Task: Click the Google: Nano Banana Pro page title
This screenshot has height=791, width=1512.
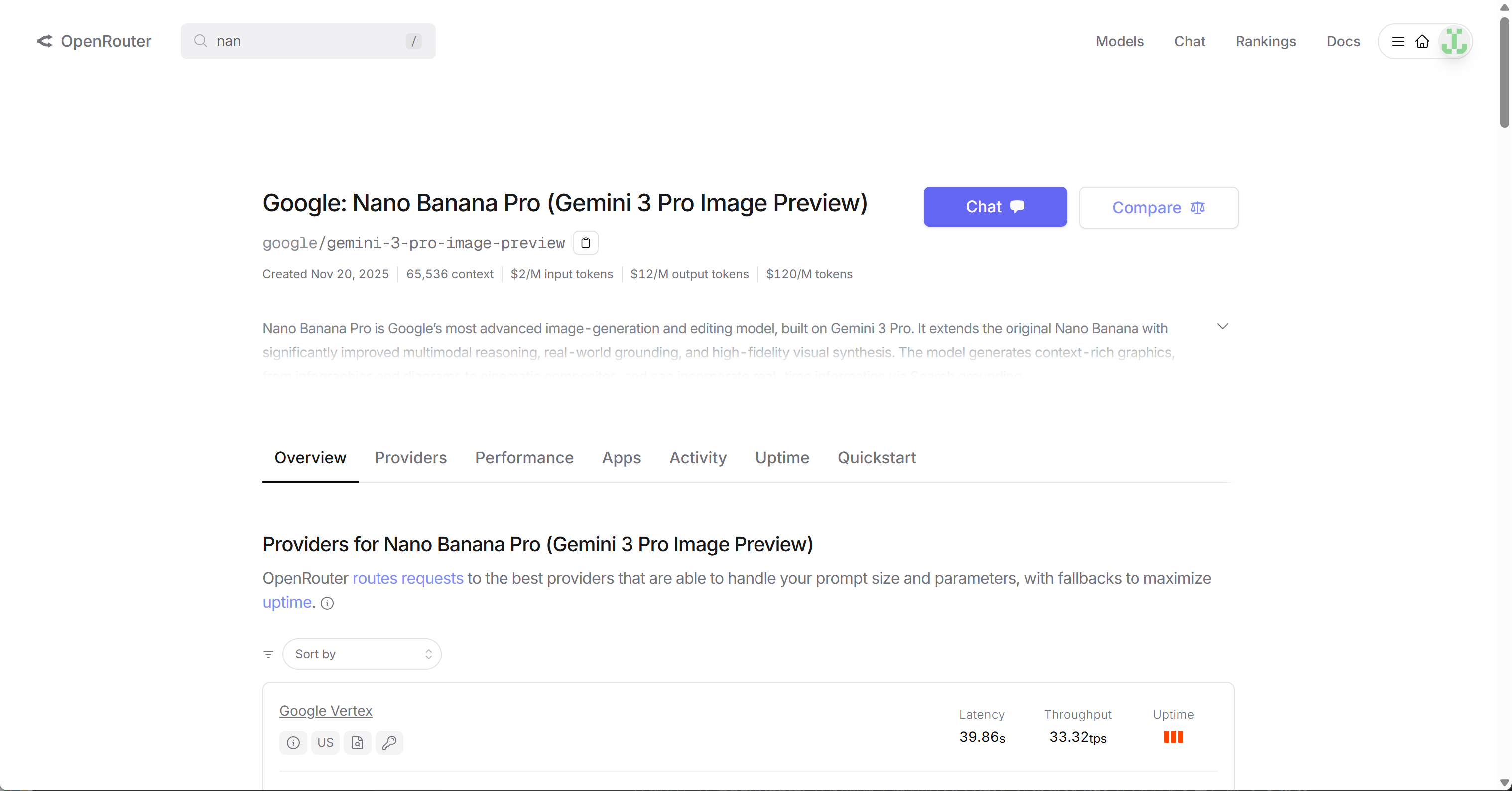Action: point(565,203)
